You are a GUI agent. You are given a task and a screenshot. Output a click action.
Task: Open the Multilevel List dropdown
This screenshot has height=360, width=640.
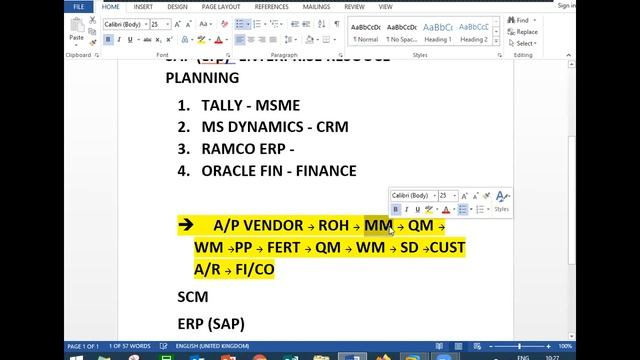tap(281, 24)
